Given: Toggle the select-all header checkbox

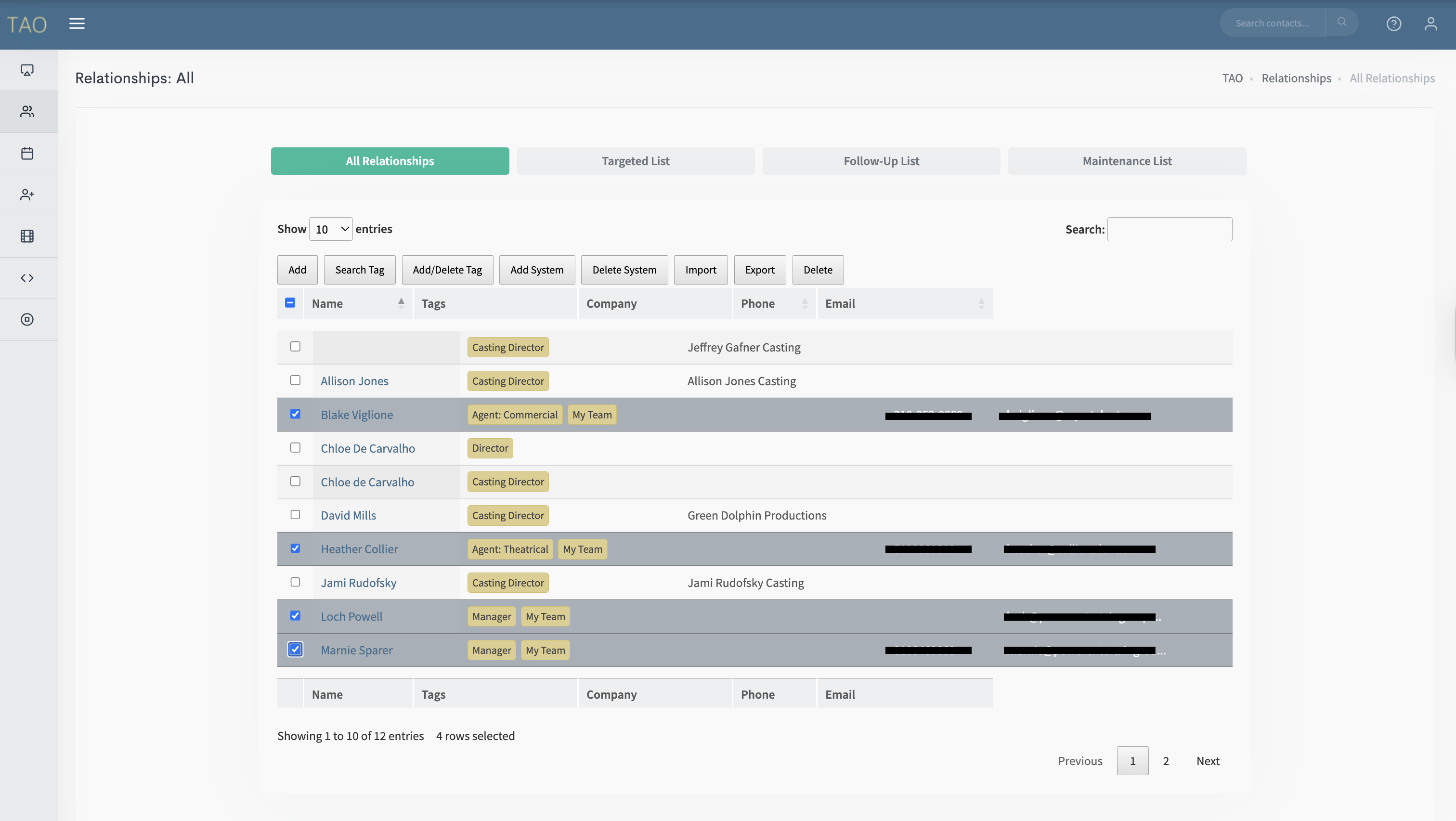Looking at the screenshot, I should [x=290, y=302].
